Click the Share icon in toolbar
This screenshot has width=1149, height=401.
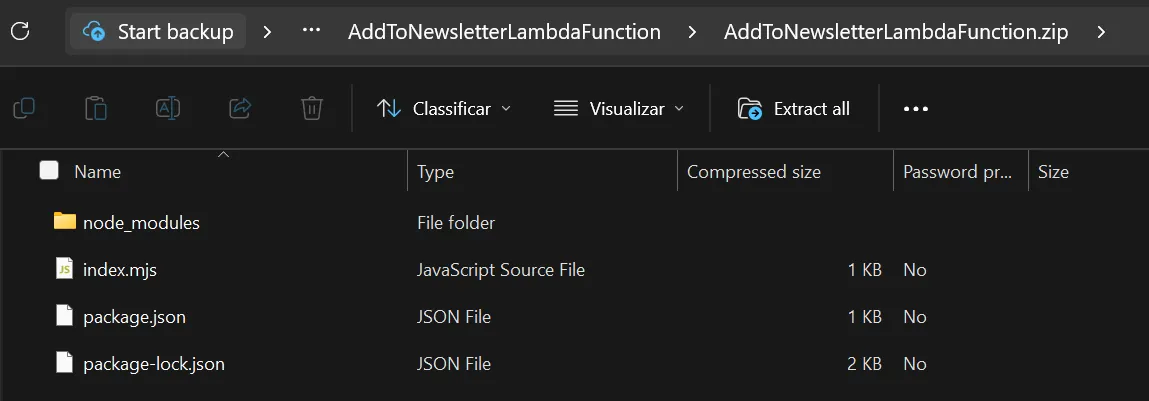[x=240, y=108]
